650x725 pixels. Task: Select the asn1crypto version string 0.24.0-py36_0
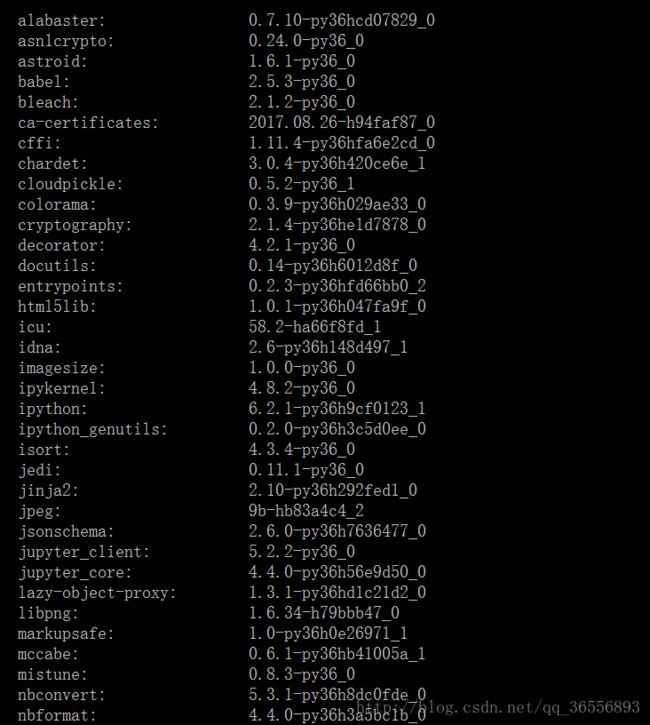tap(306, 41)
